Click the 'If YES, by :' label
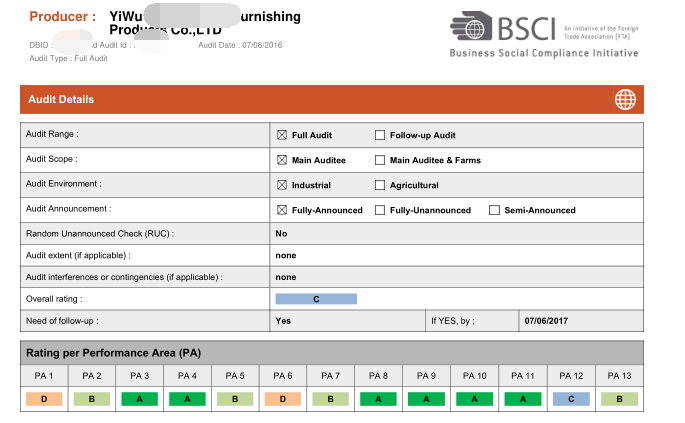685x423 pixels. coord(453,321)
